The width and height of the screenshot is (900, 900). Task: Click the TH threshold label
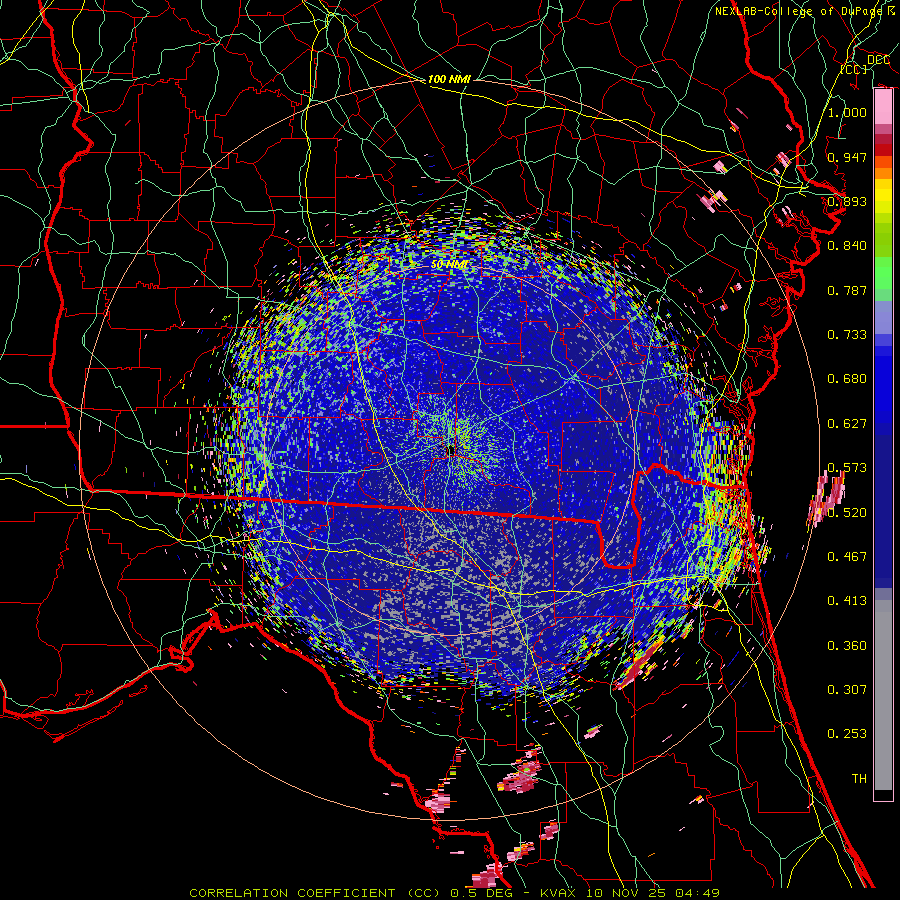coord(859,779)
